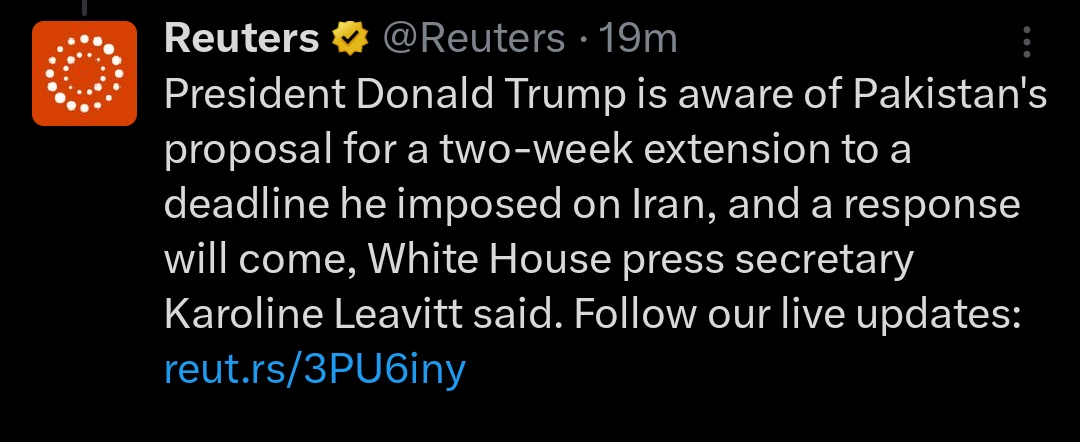This screenshot has height=442, width=1080.
Task: Click the phrase "White House press secretary"
Action: point(641,260)
